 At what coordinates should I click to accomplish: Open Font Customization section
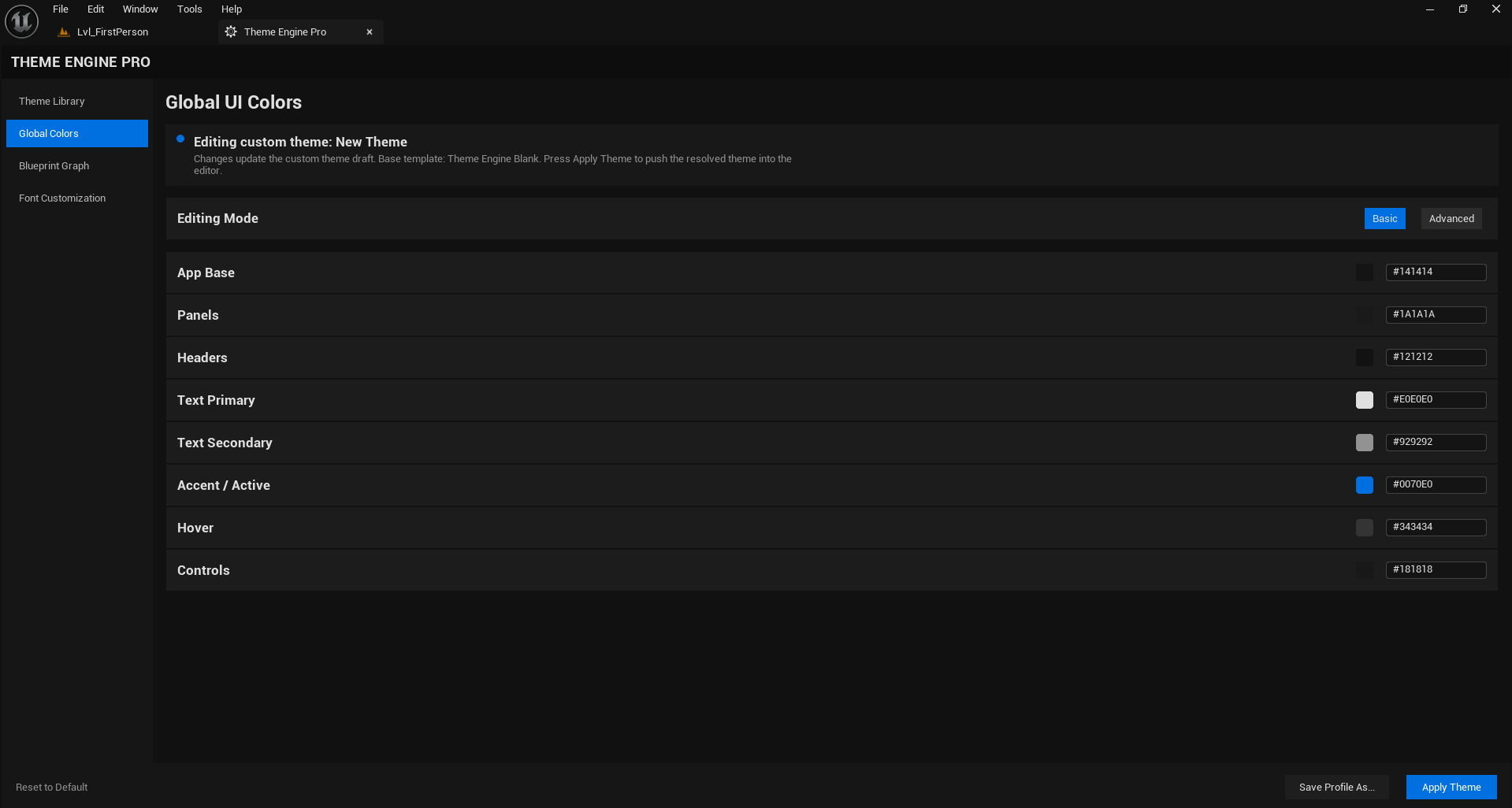[x=77, y=198]
